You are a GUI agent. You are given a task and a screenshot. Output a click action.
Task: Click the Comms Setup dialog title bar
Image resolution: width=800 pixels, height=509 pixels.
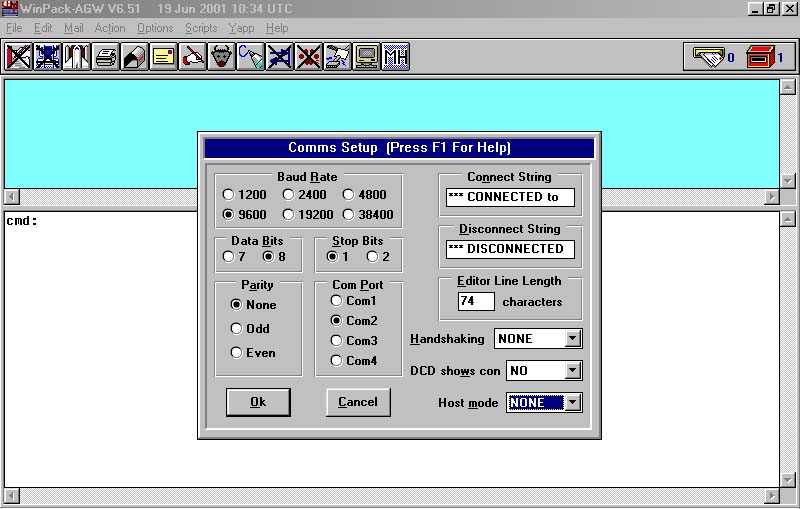point(399,148)
